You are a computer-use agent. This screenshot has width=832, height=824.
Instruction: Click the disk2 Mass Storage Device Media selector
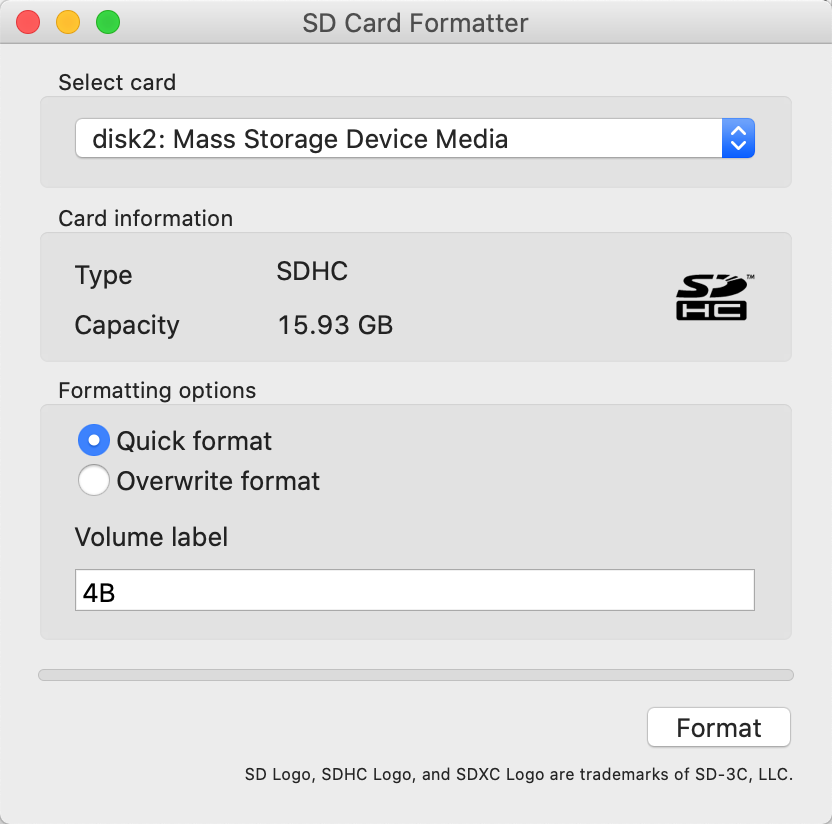415,138
